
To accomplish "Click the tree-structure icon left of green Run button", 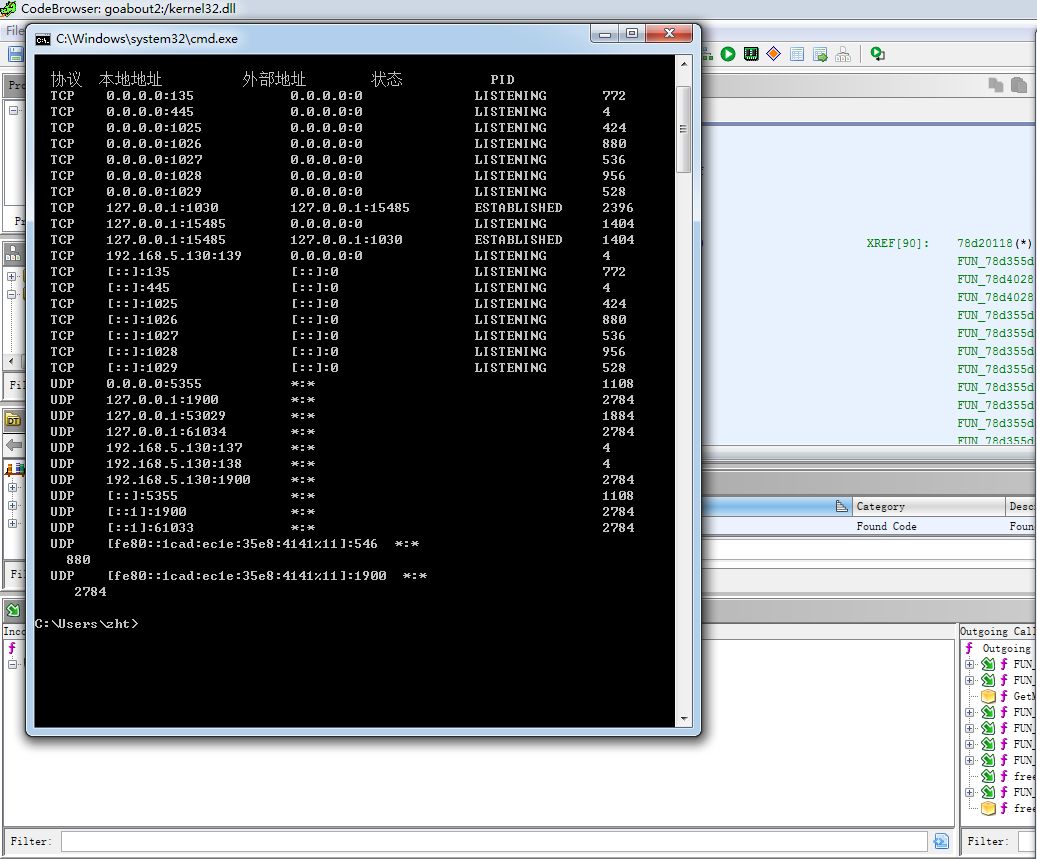I will pos(707,54).
